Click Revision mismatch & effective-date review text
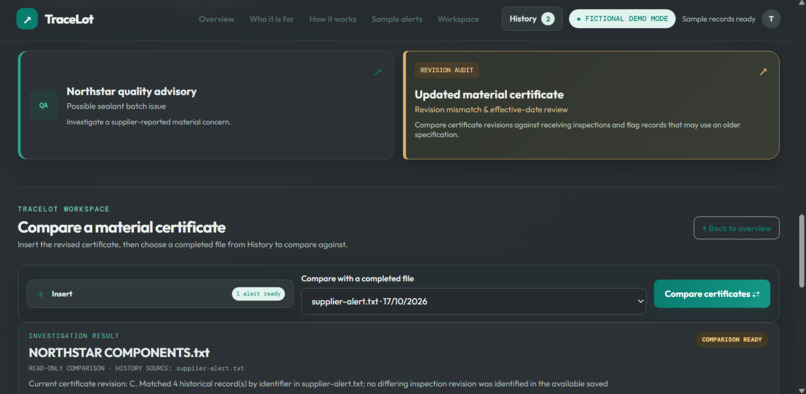 click(x=491, y=110)
